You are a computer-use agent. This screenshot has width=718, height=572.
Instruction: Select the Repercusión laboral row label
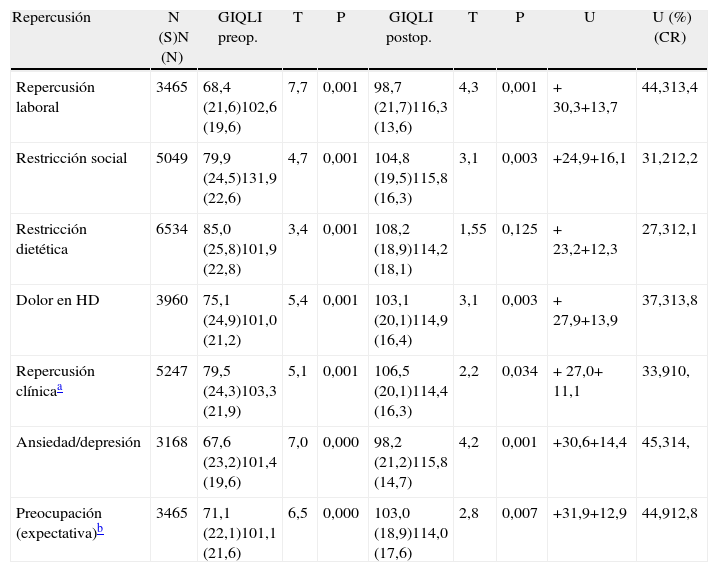tap(55, 96)
